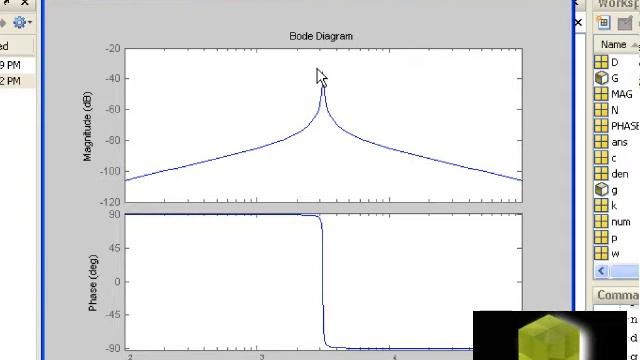Click the den variable name text
This screenshot has height=360, width=640.
620,174
